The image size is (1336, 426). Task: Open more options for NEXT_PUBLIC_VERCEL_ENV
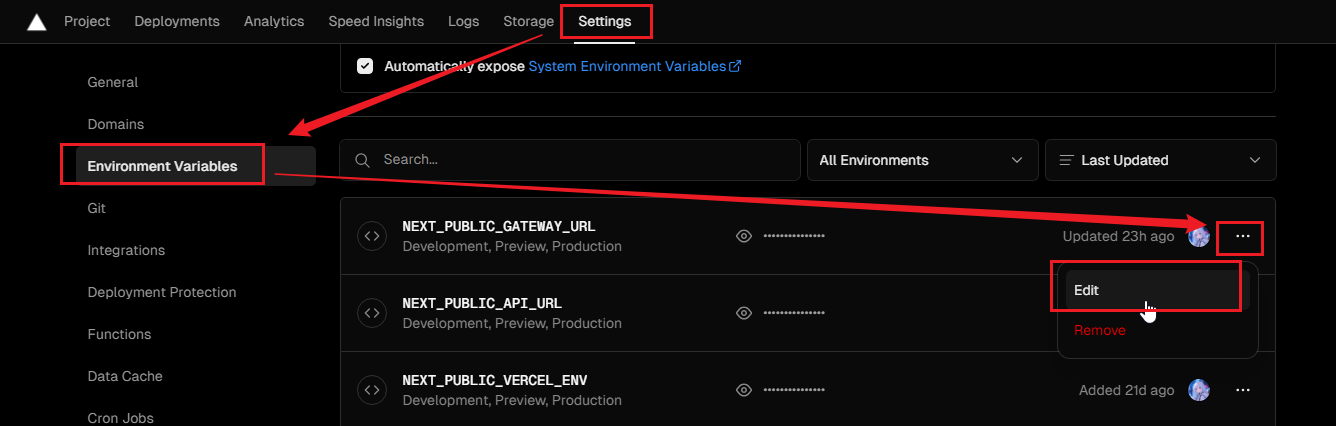click(1243, 390)
